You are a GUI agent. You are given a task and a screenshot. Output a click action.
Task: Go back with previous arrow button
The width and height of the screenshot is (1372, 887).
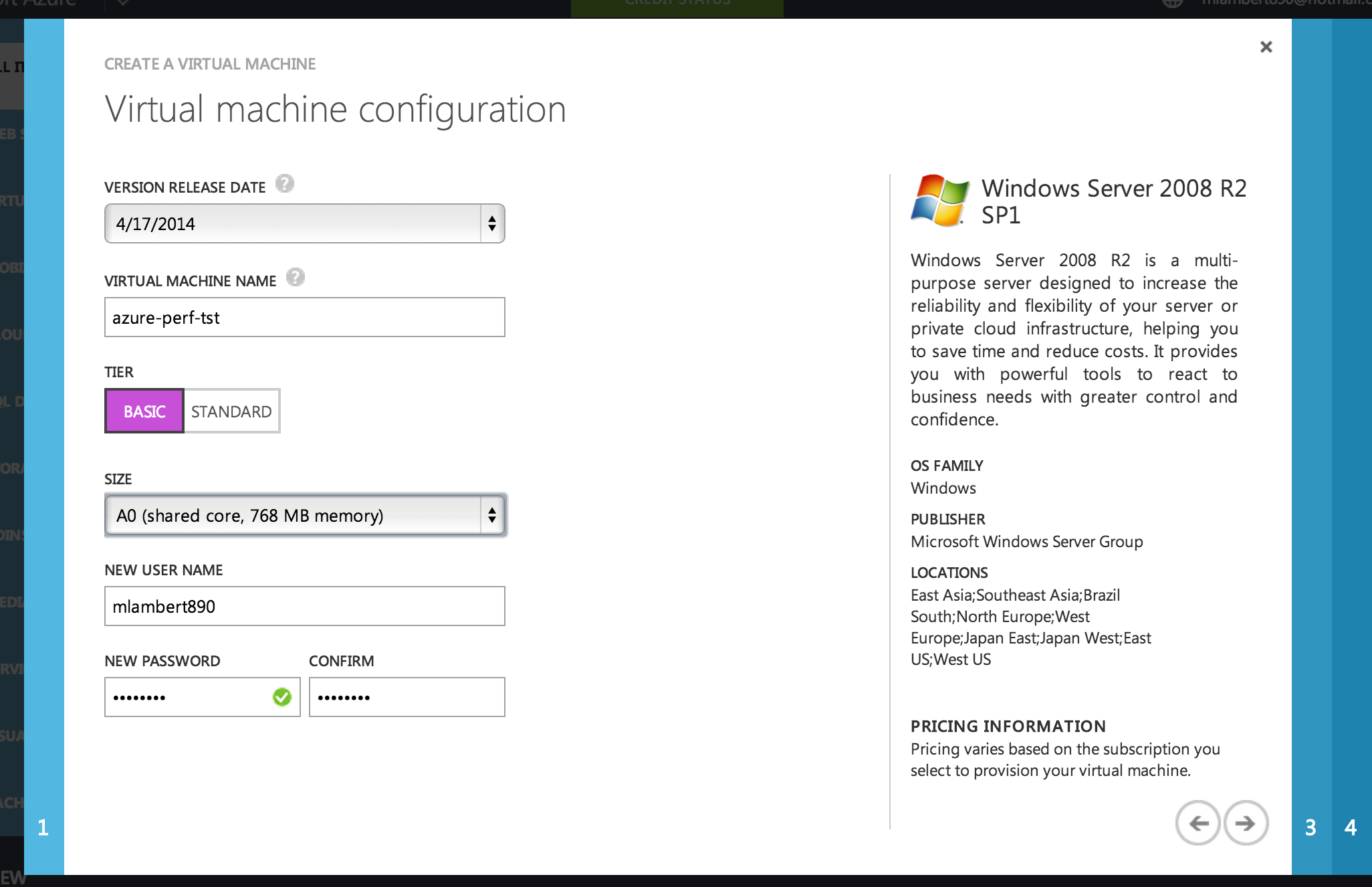tap(1198, 823)
